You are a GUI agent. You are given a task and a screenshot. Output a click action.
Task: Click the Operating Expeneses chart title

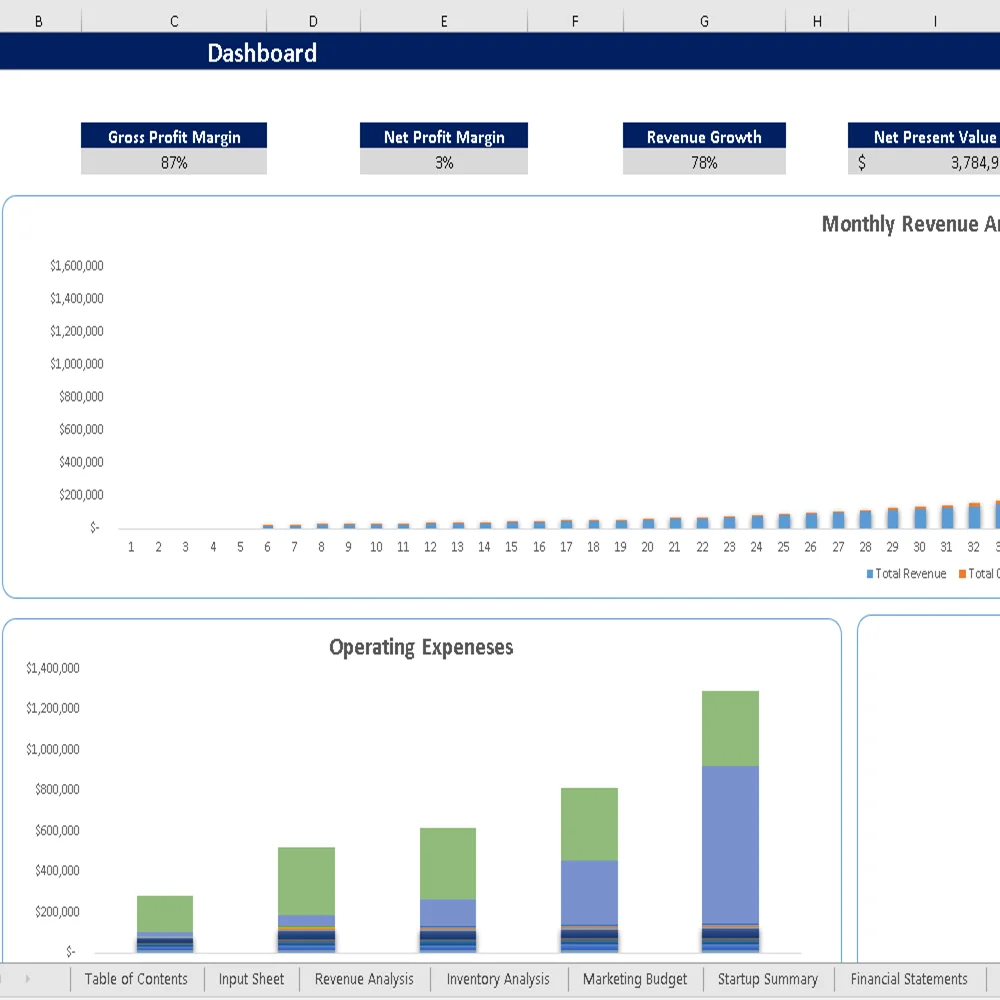pos(420,647)
